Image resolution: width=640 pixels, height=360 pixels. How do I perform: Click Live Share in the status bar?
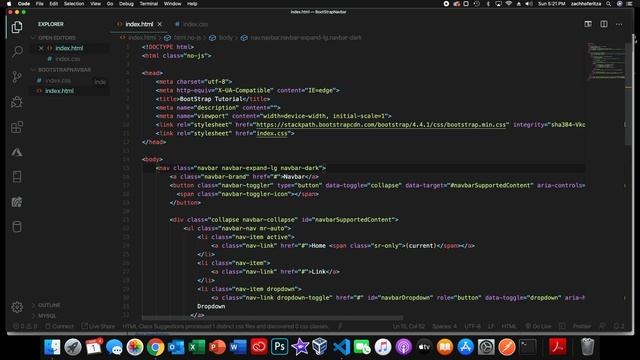98,327
